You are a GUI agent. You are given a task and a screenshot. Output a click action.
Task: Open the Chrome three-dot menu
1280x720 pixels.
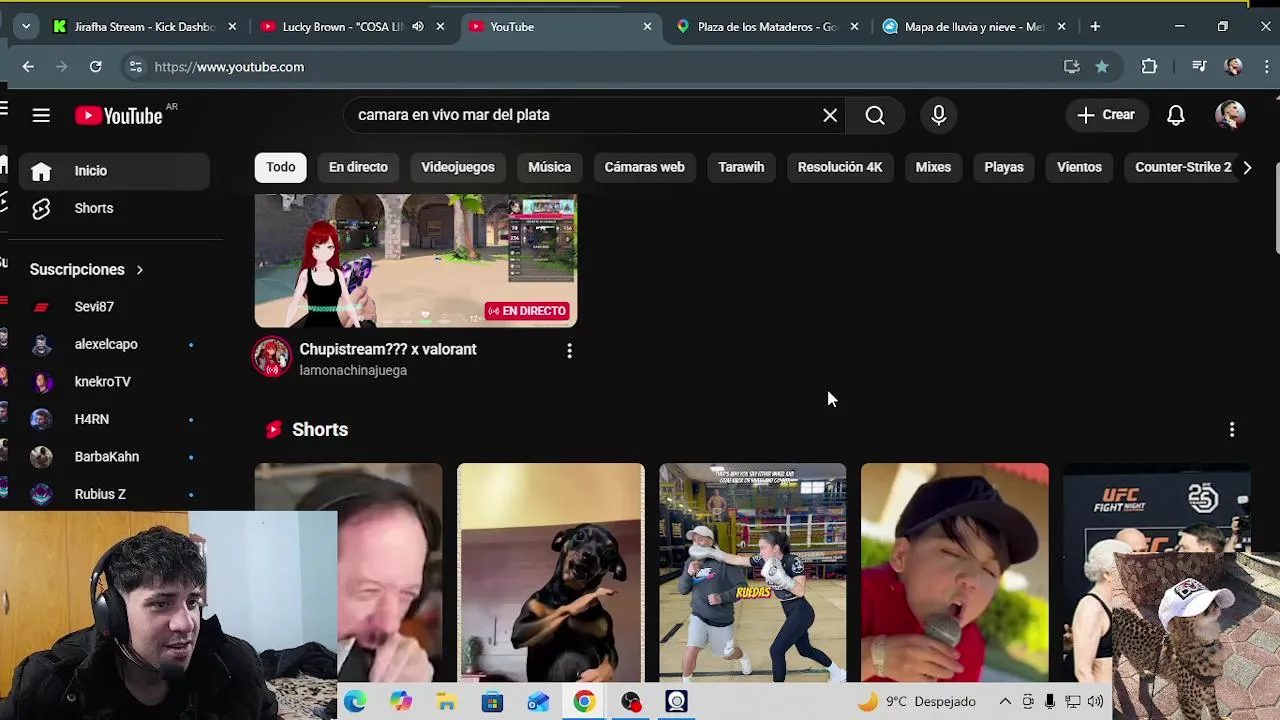(x=1267, y=67)
